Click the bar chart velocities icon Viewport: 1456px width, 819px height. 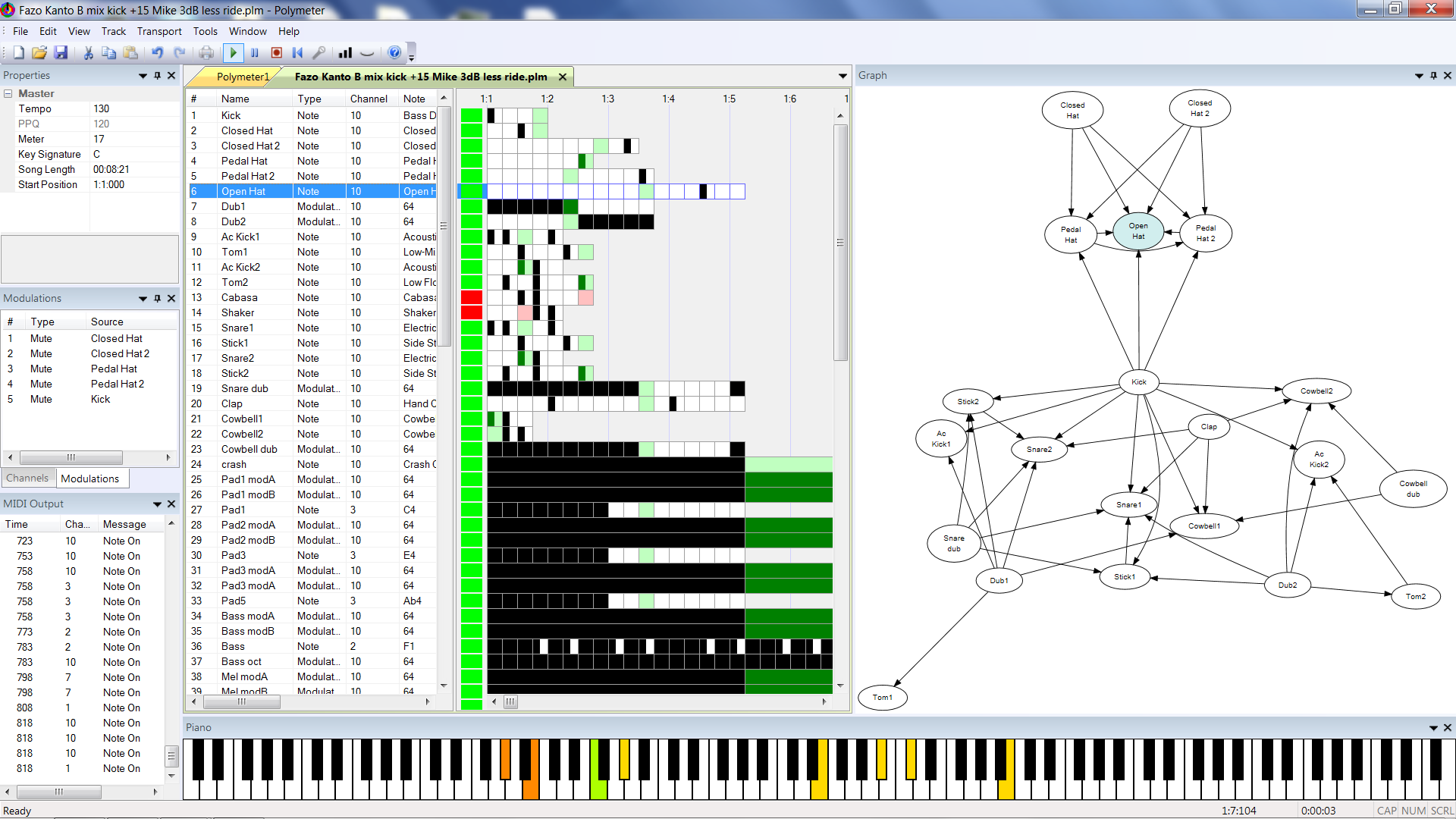(x=345, y=52)
